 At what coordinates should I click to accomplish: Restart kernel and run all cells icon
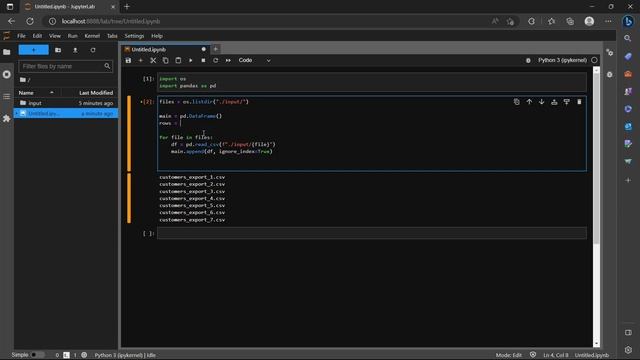click(x=228, y=60)
